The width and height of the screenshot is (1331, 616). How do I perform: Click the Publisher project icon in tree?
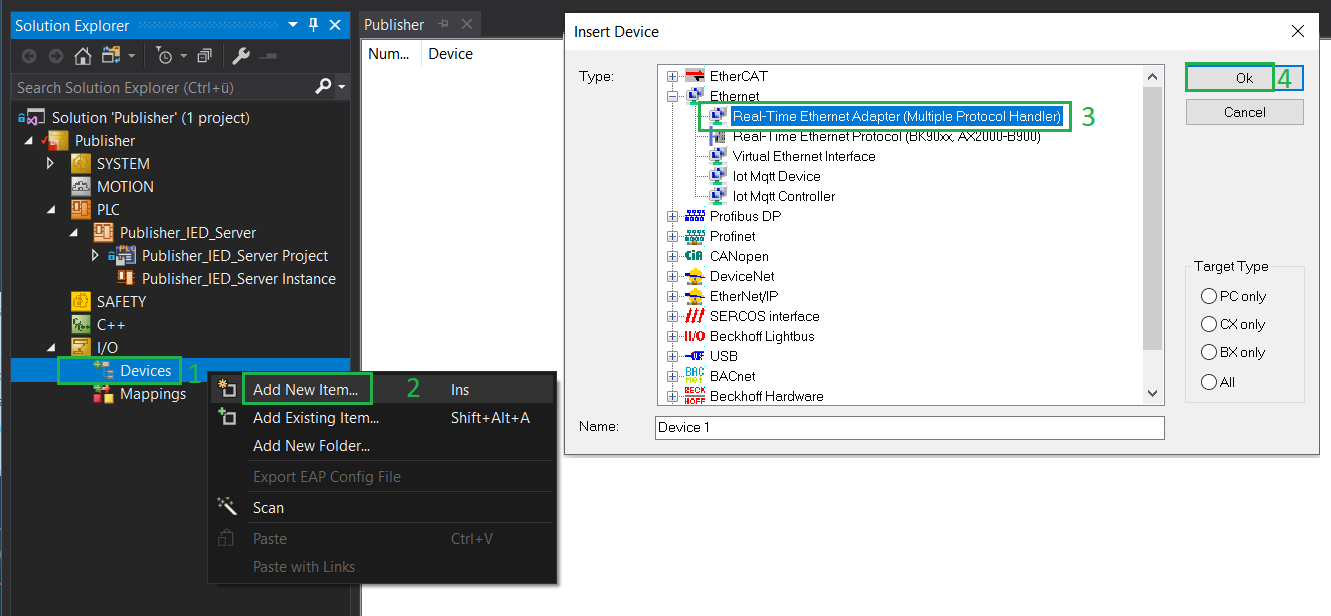click(57, 140)
